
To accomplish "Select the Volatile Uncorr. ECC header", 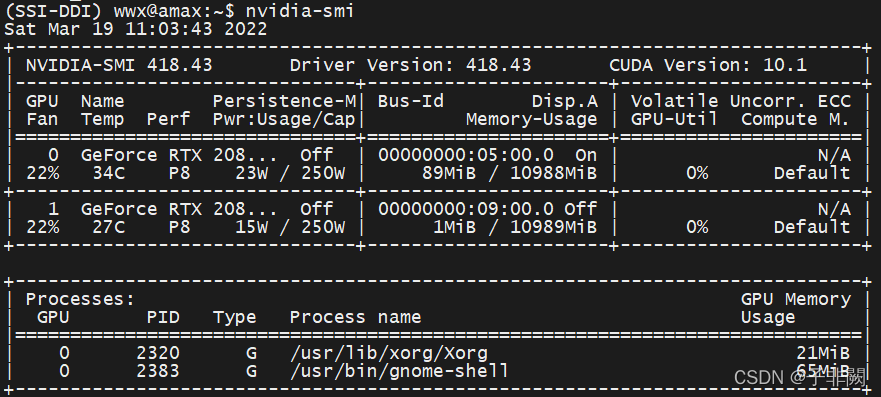I will click(x=741, y=101).
